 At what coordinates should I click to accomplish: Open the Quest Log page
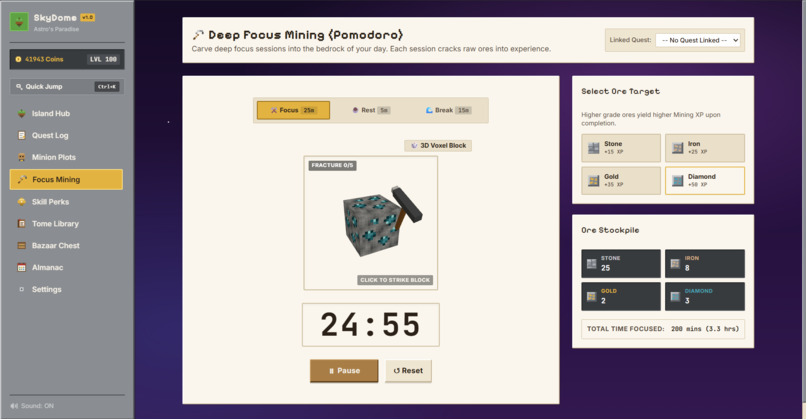click(x=66, y=136)
